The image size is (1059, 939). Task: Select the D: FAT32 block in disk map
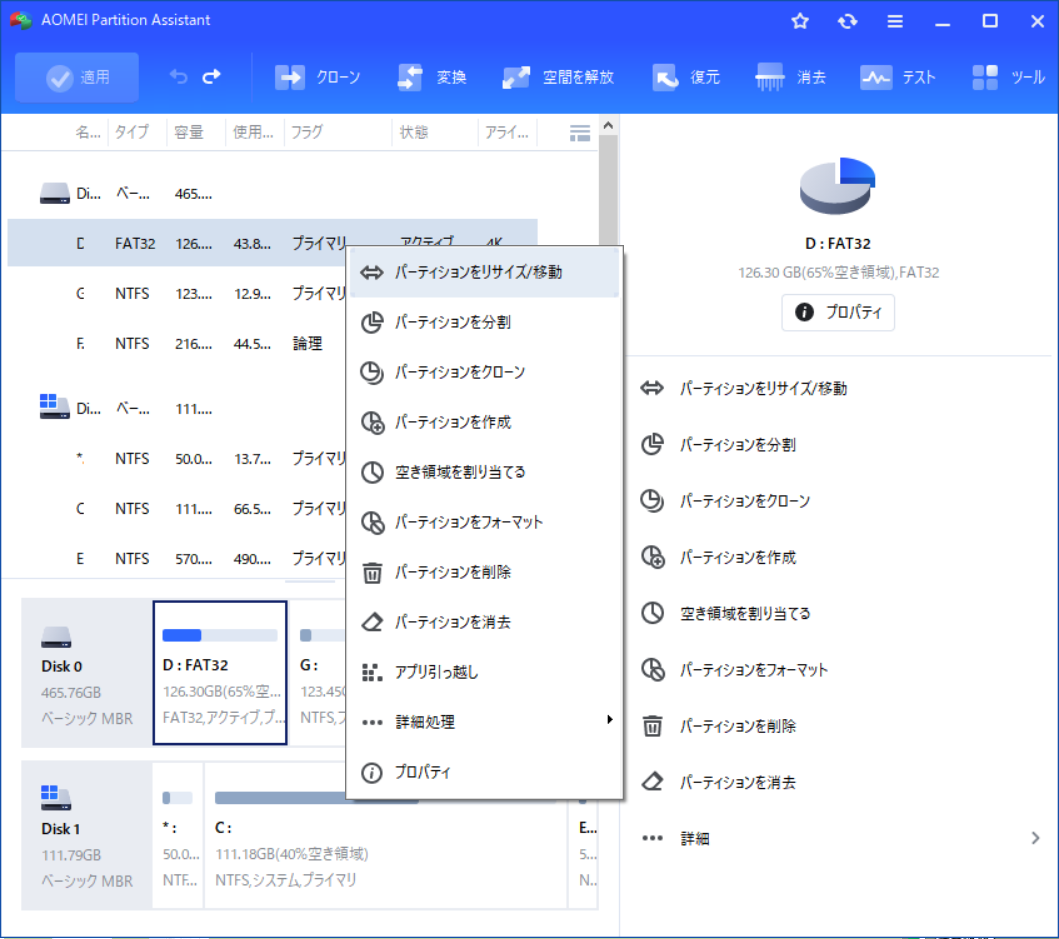tap(220, 673)
